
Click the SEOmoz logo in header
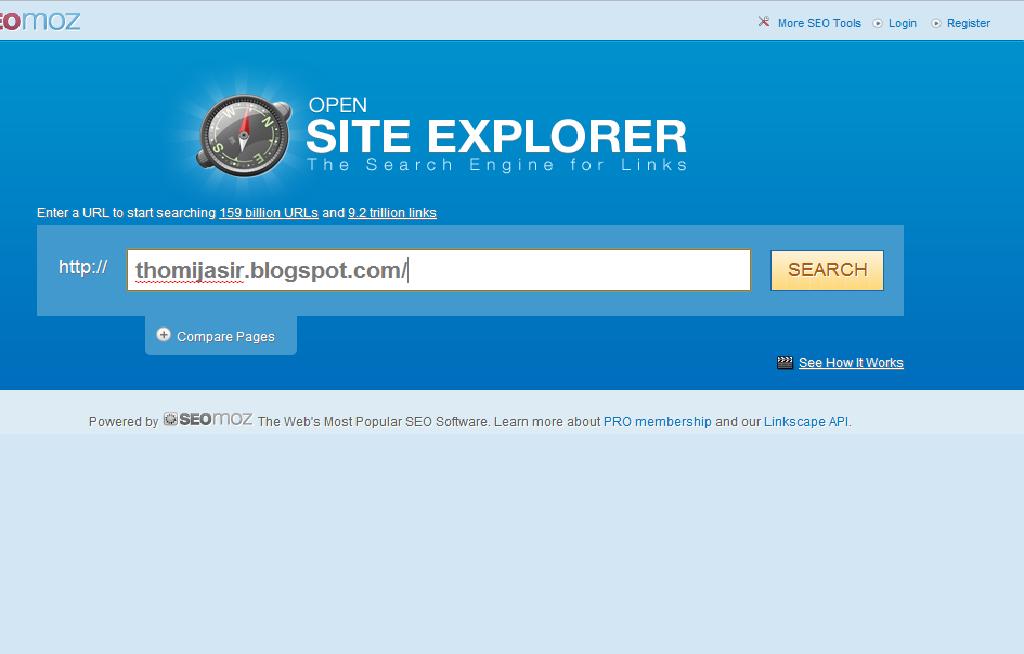tap(40, 20)
